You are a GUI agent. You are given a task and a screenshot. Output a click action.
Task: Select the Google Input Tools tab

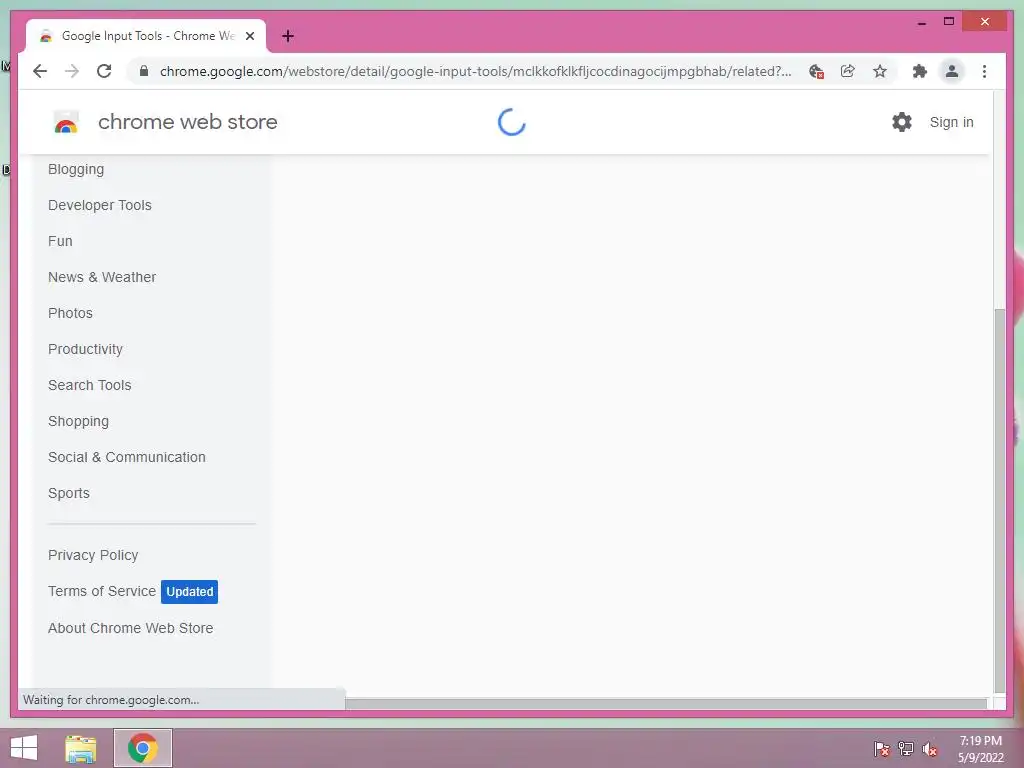coord(146,36)
